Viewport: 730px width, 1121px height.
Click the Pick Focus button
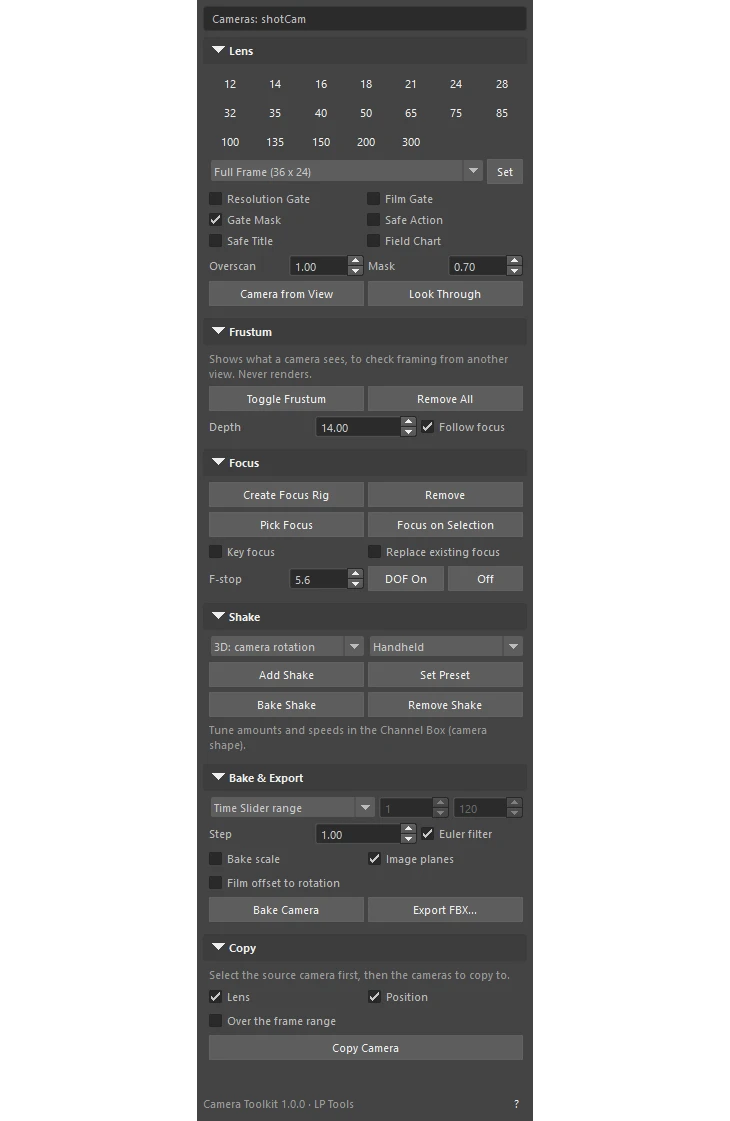click(287, 525)
